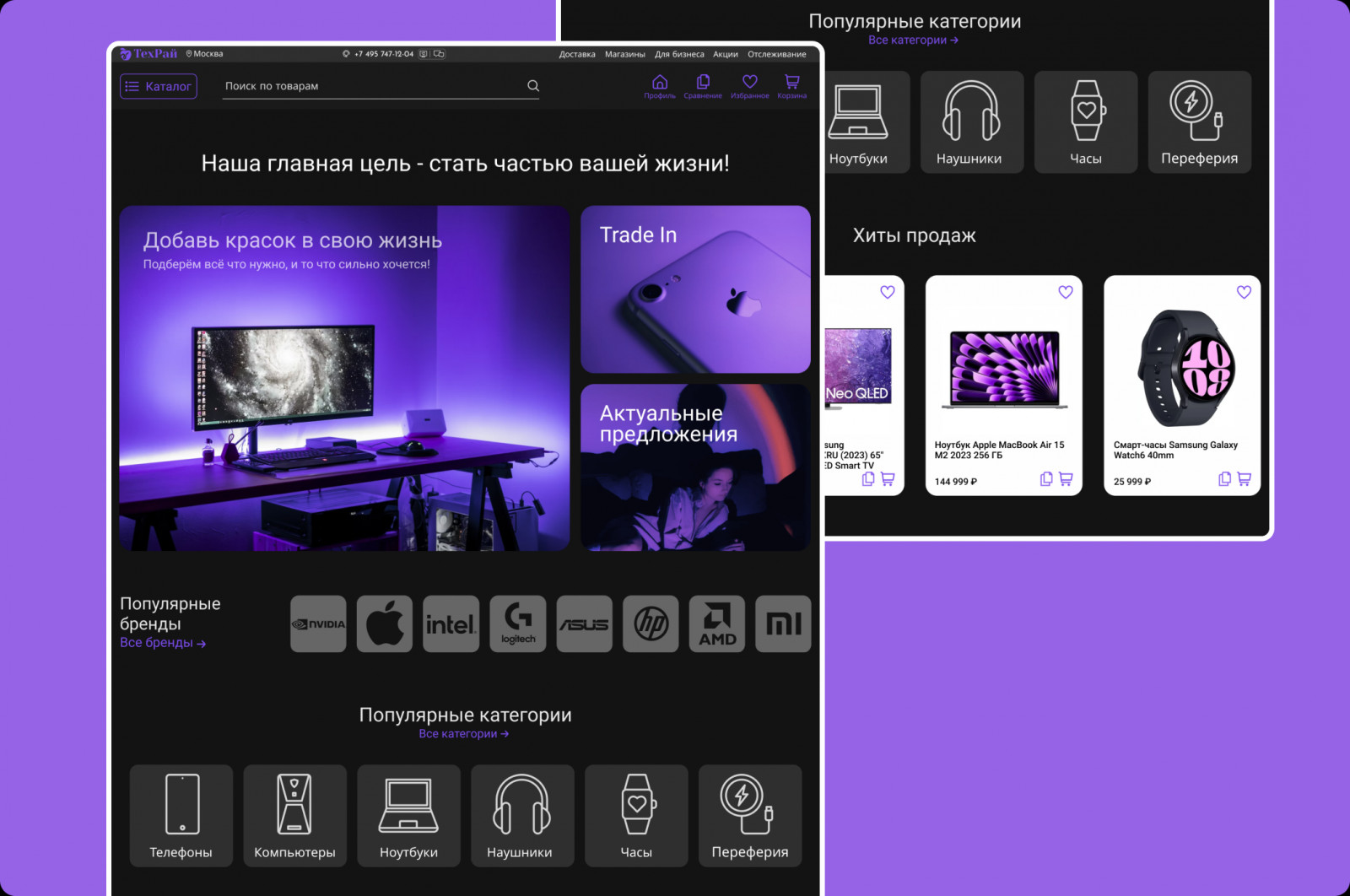Image resolution: width=1350 pixels, height=896 pixels.
Task: Select the Apple brand tile
Action: 385,623
